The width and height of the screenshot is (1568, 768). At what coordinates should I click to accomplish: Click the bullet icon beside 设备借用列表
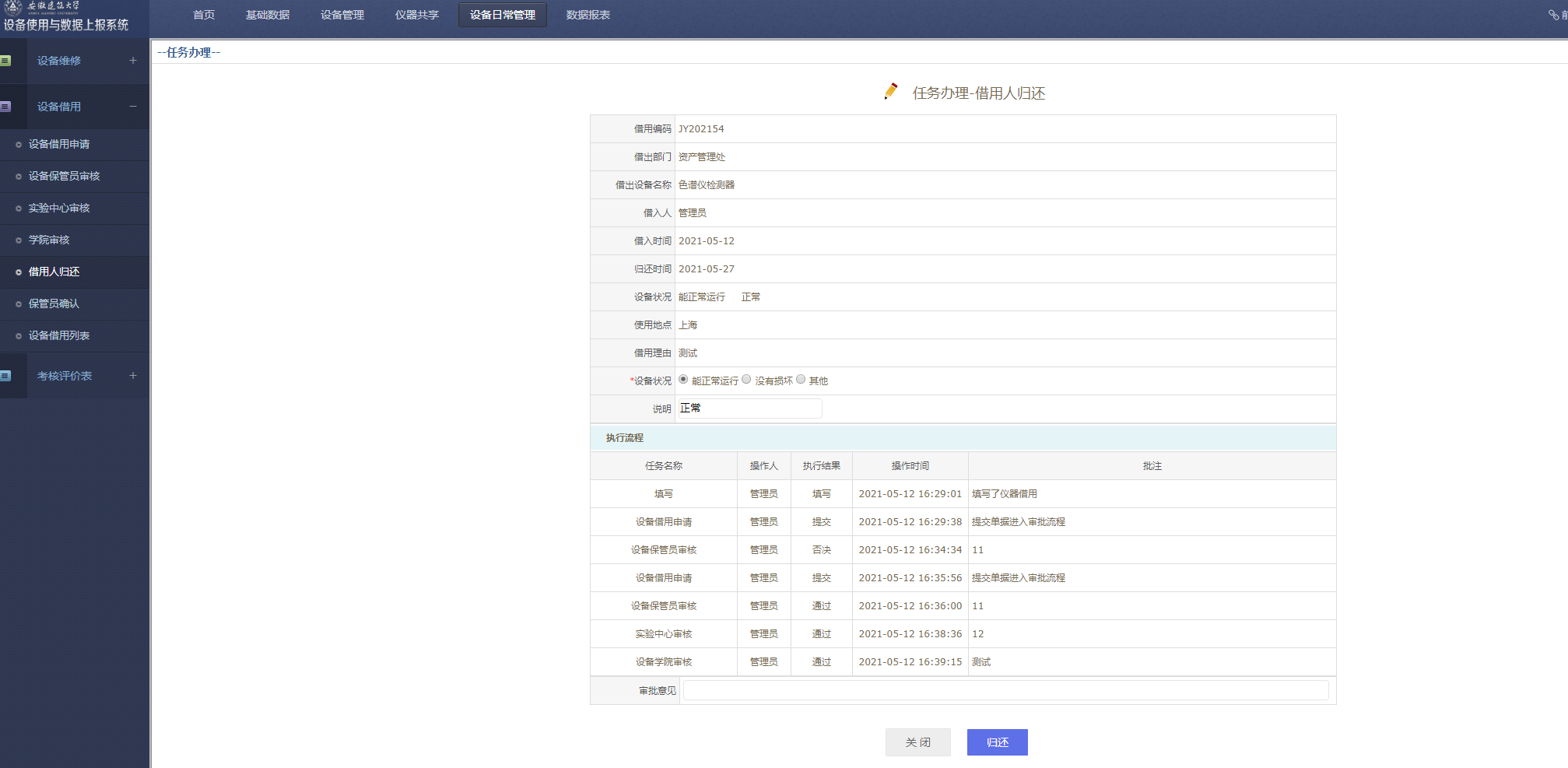coord(19,336)
